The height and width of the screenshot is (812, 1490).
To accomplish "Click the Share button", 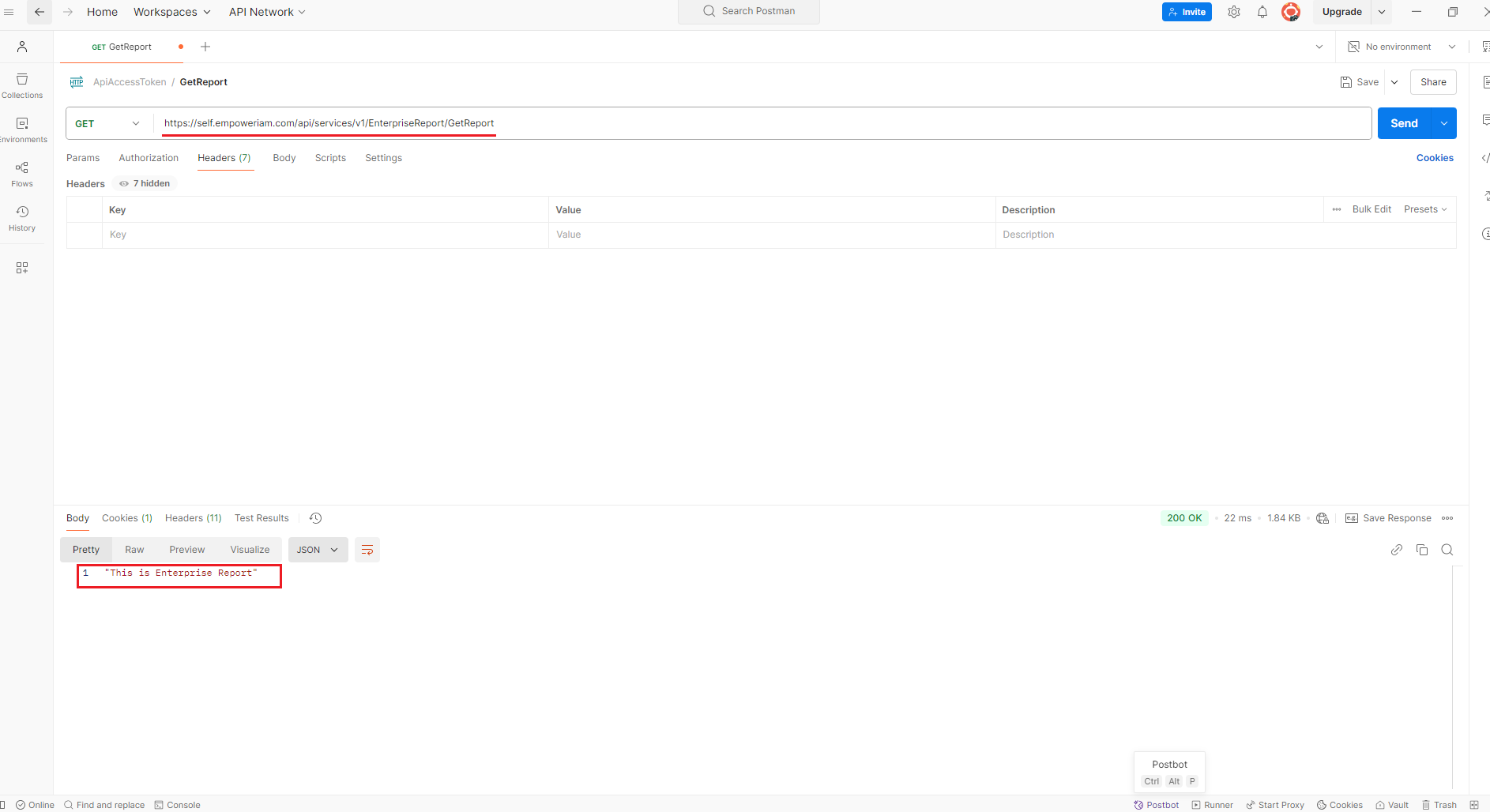I will [1433, 82].
